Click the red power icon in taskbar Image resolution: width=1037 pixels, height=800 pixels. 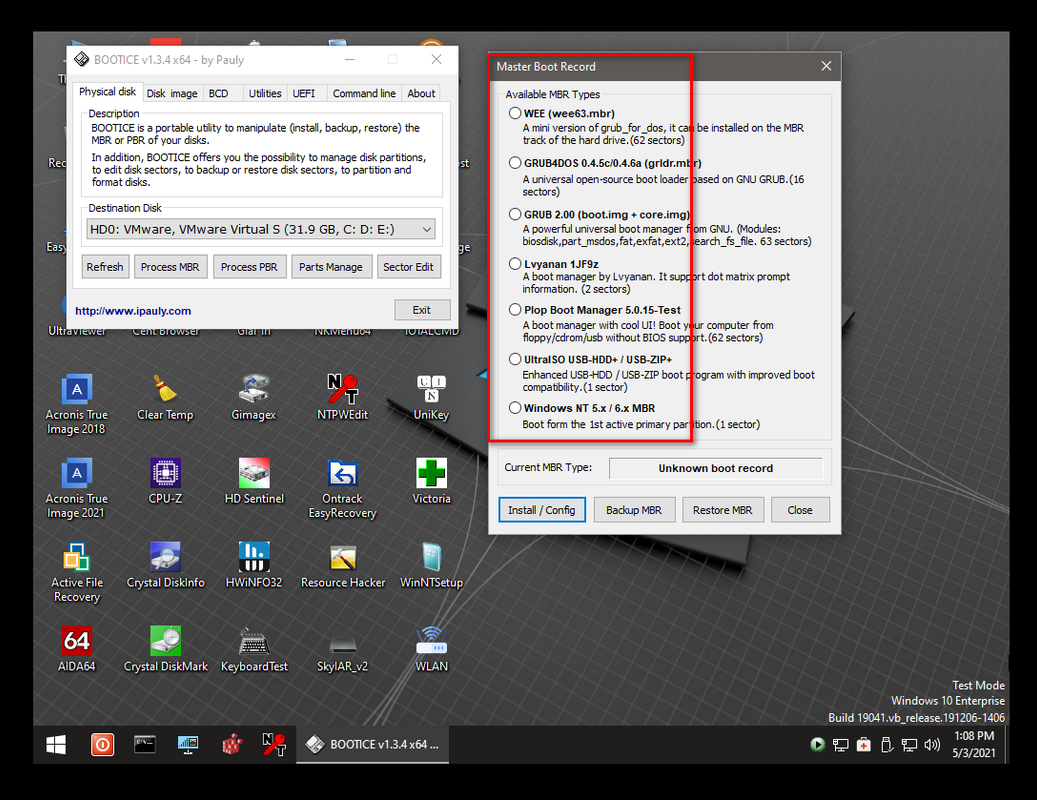click(103, 745)
